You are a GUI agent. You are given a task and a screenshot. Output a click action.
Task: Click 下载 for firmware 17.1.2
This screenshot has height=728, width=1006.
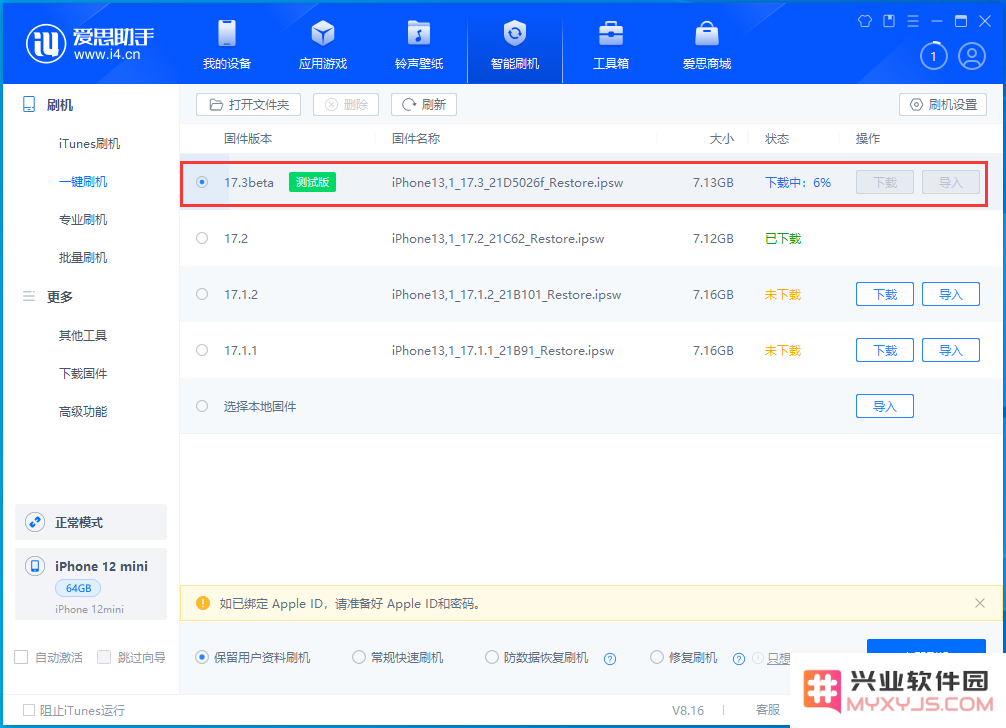point(885,294)
